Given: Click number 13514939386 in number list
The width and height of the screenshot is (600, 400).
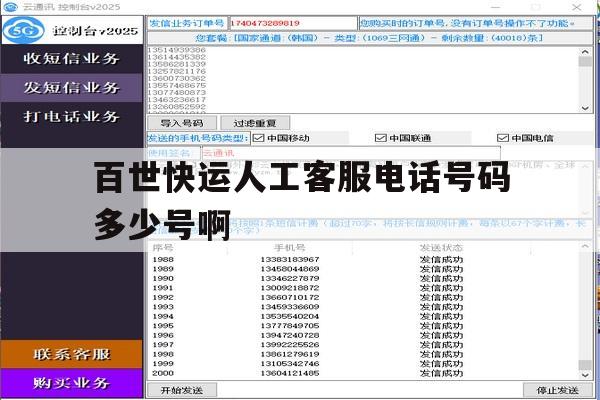Looking at the screenshot, I should pyautogui.click(x=176, y=50).
